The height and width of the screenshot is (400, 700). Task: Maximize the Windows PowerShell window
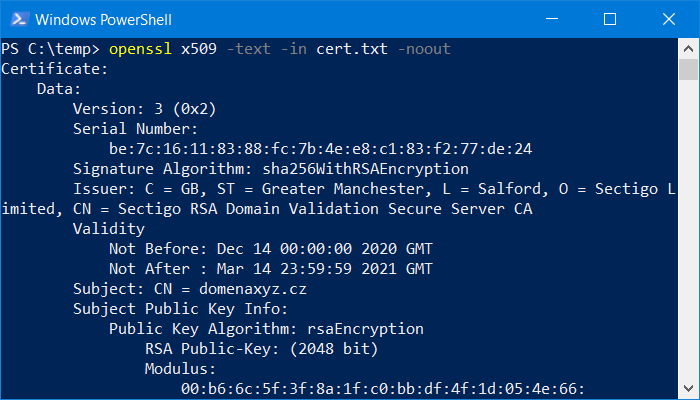pyautogui.click(x=610, y=19)
